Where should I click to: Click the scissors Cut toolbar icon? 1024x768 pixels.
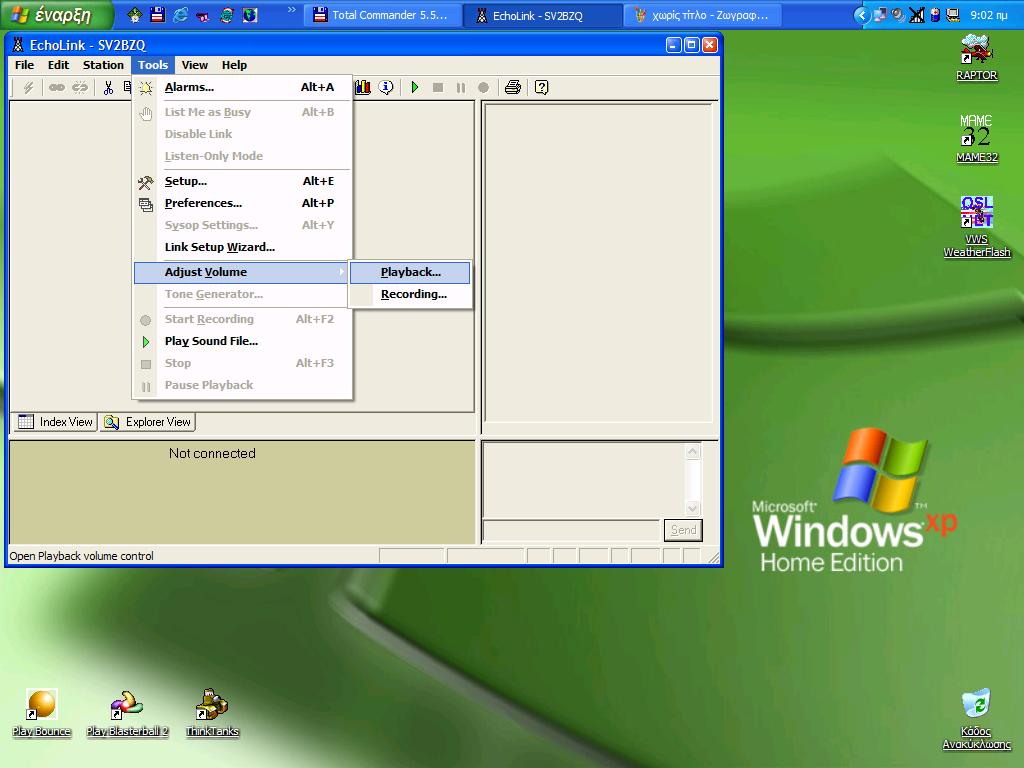pyautogui.click(x=108, y=88)
